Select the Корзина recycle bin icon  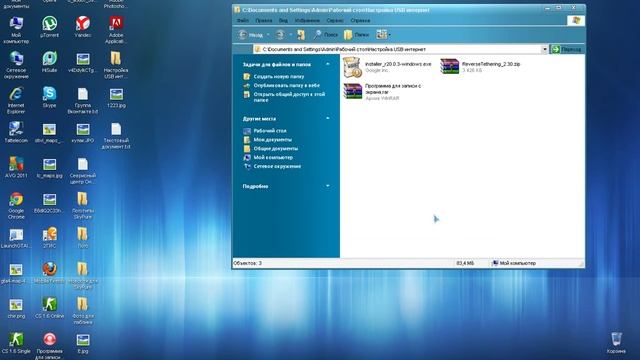coord(616,343)
